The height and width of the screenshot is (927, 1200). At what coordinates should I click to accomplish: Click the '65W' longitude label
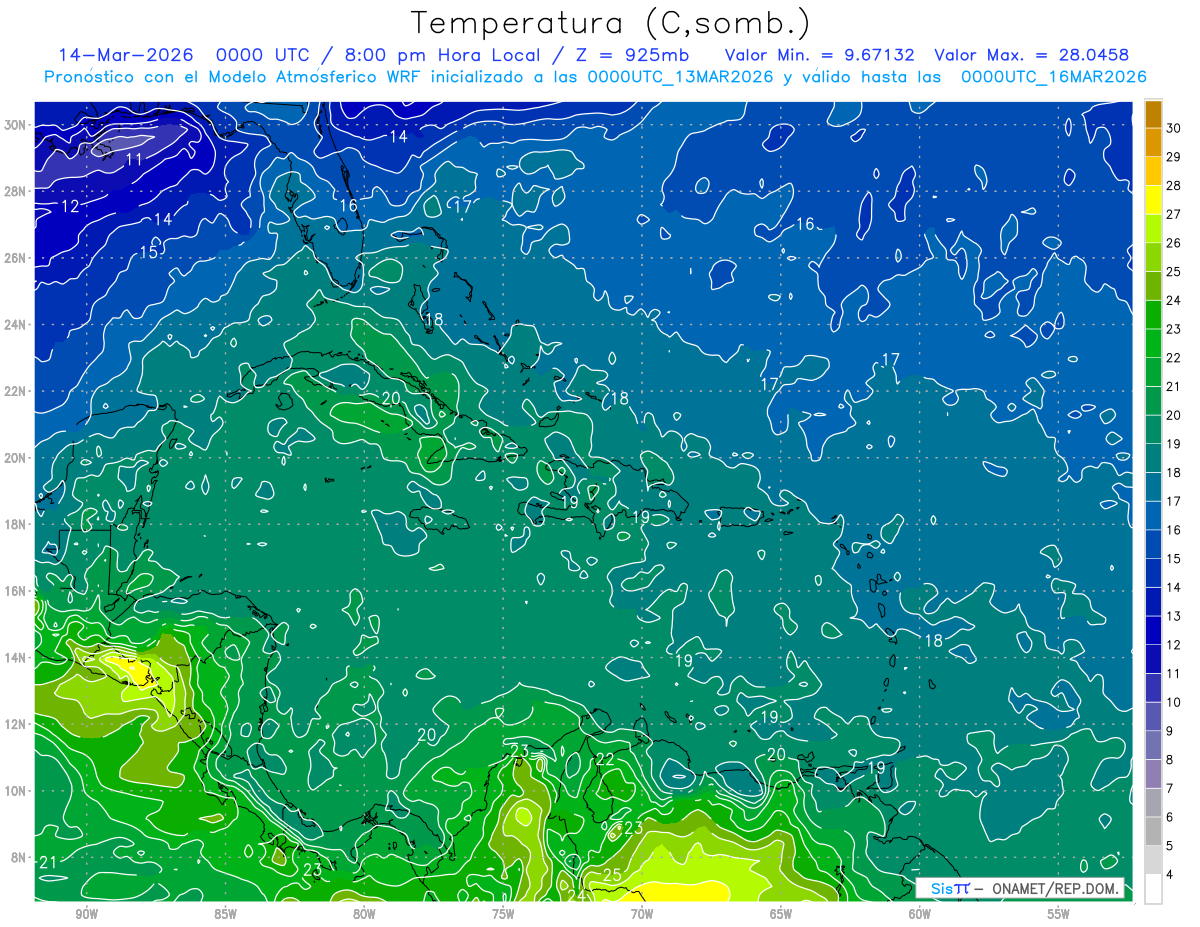(x=781, y=915)
